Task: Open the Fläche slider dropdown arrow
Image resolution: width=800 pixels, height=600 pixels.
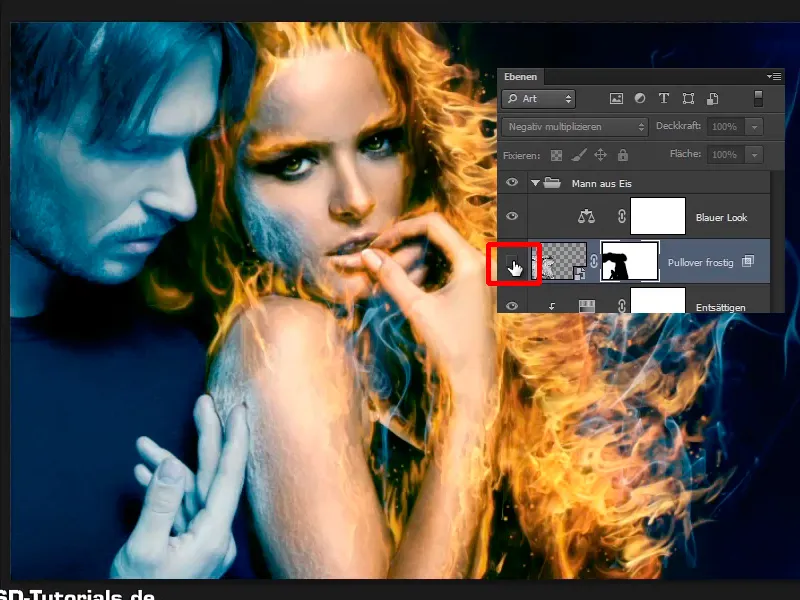Action: pyautogui.click(x=754, y=154)
